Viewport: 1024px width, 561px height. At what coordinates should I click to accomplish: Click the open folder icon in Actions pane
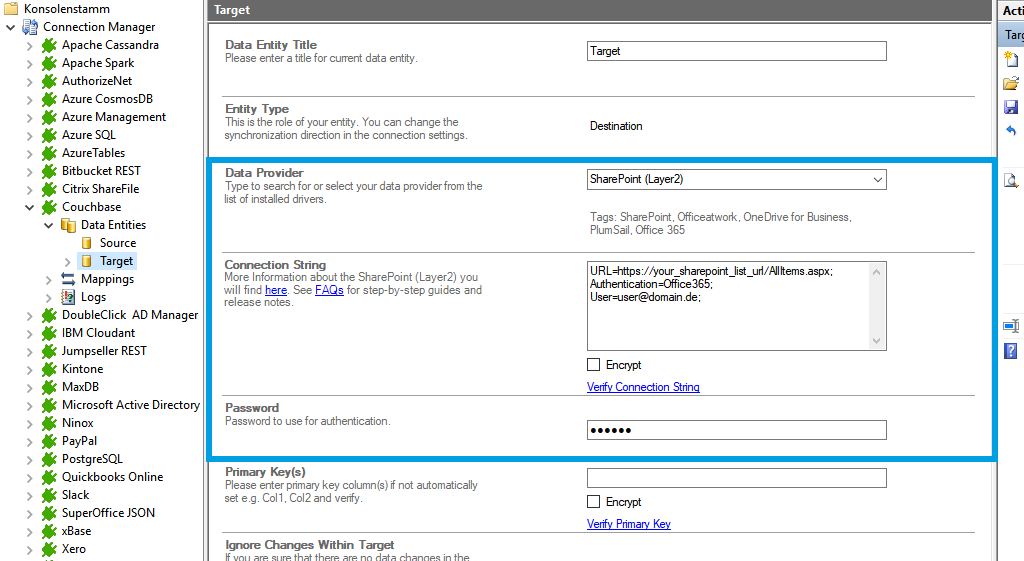(x=1011, y=83)
